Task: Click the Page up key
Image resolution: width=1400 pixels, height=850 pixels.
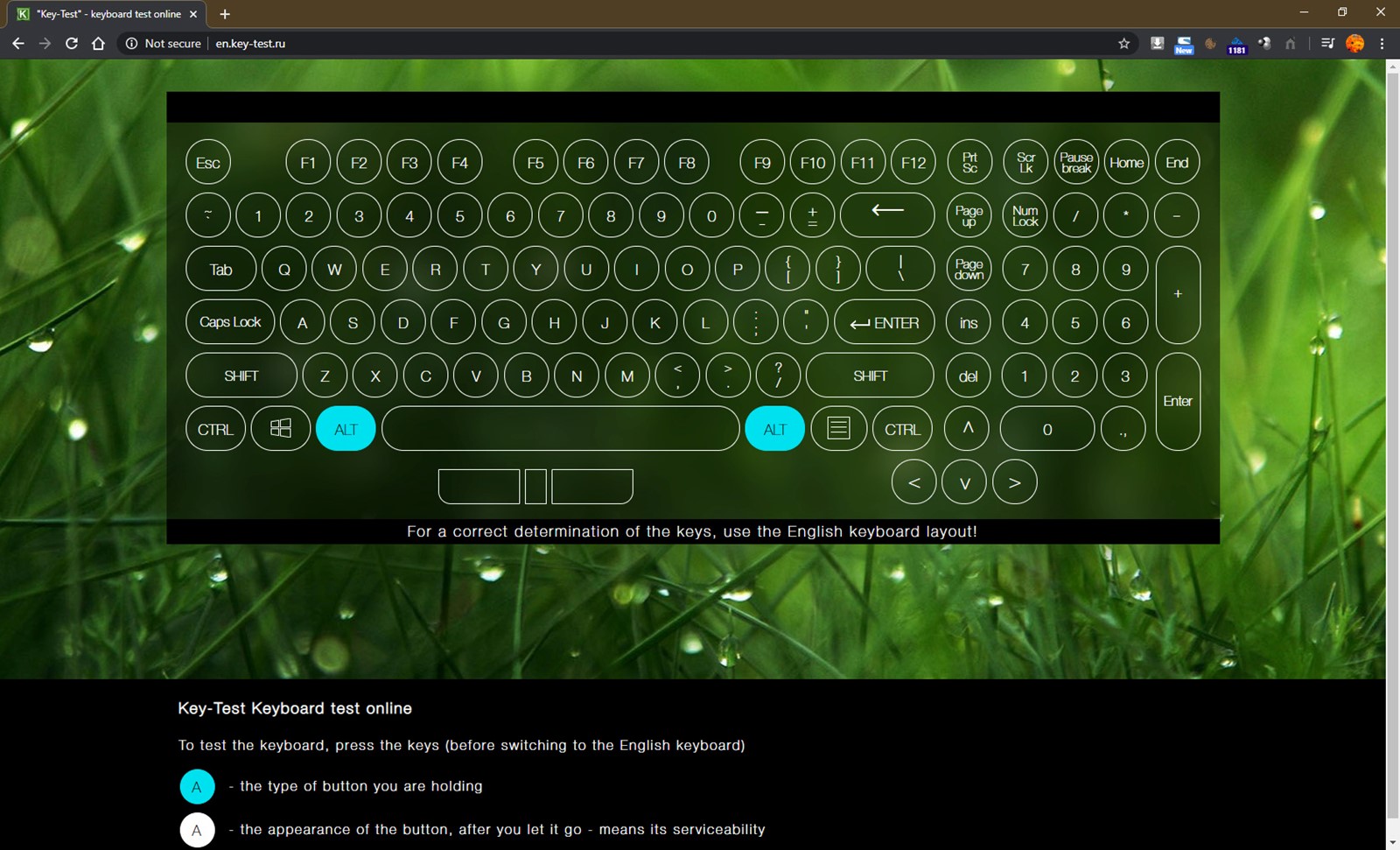Action: [x=969, y=215]
